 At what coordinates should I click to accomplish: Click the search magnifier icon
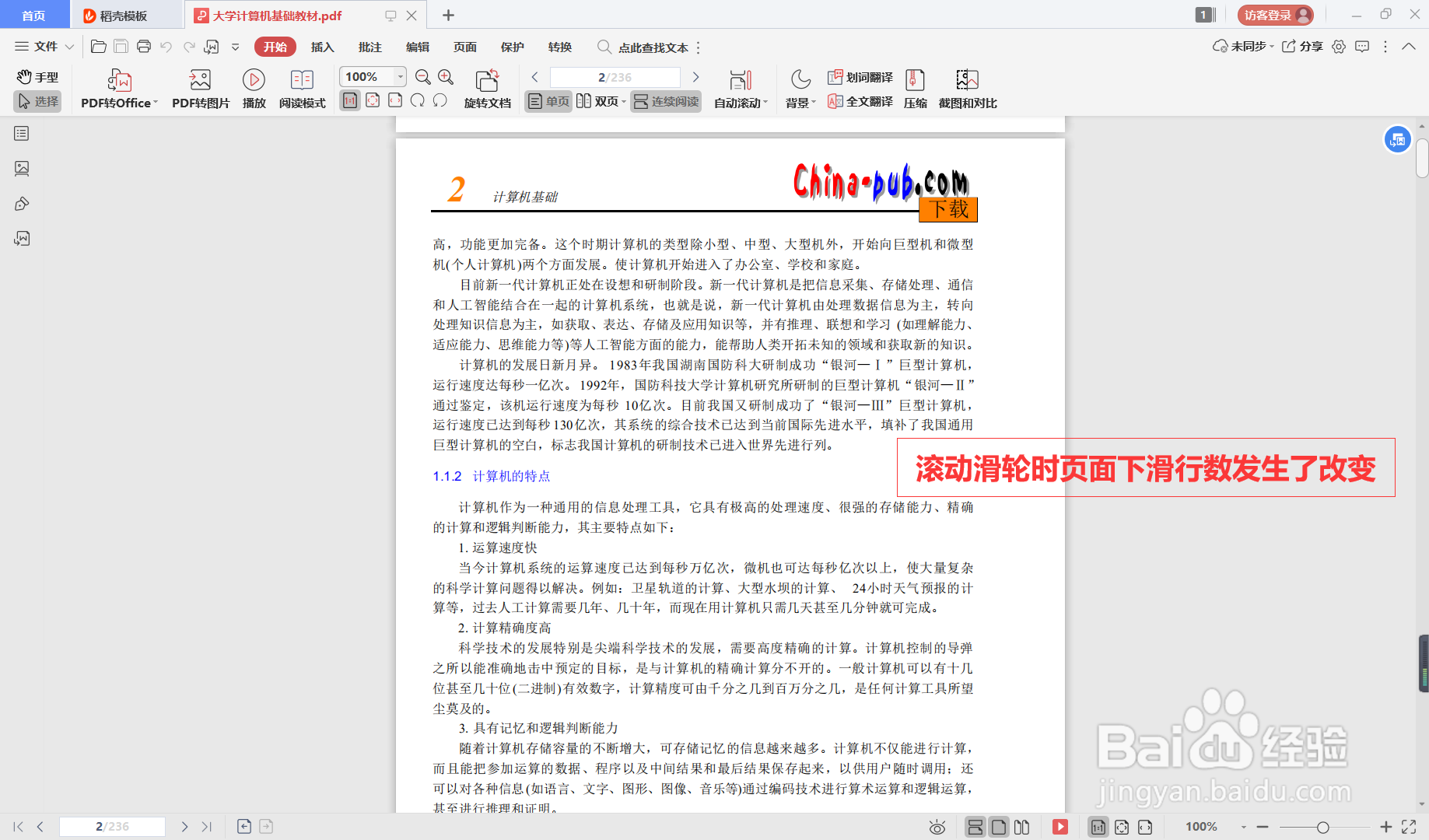[x=604, y=47]
